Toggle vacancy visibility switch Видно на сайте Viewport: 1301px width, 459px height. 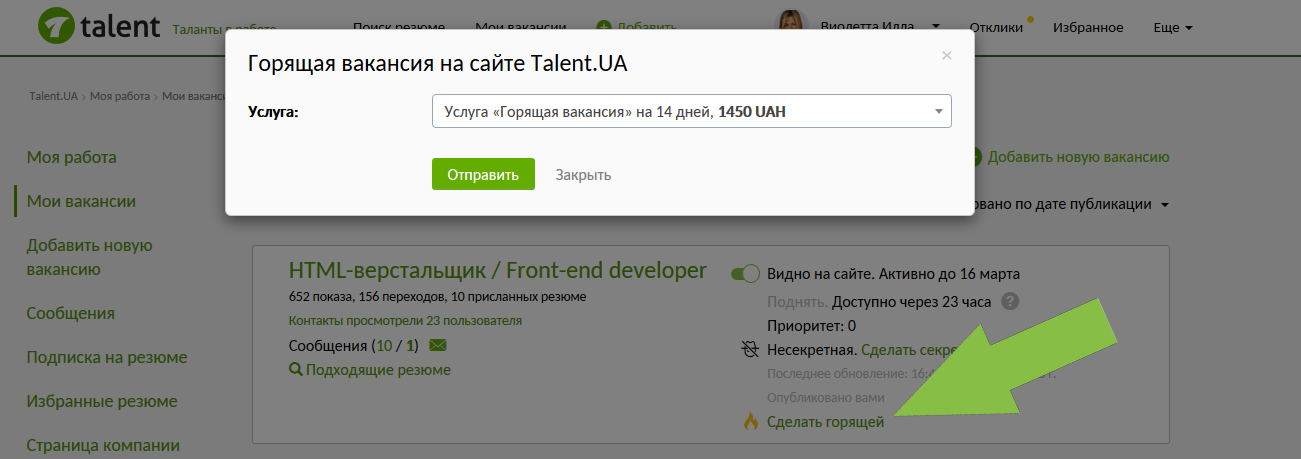tap(746, 274)
